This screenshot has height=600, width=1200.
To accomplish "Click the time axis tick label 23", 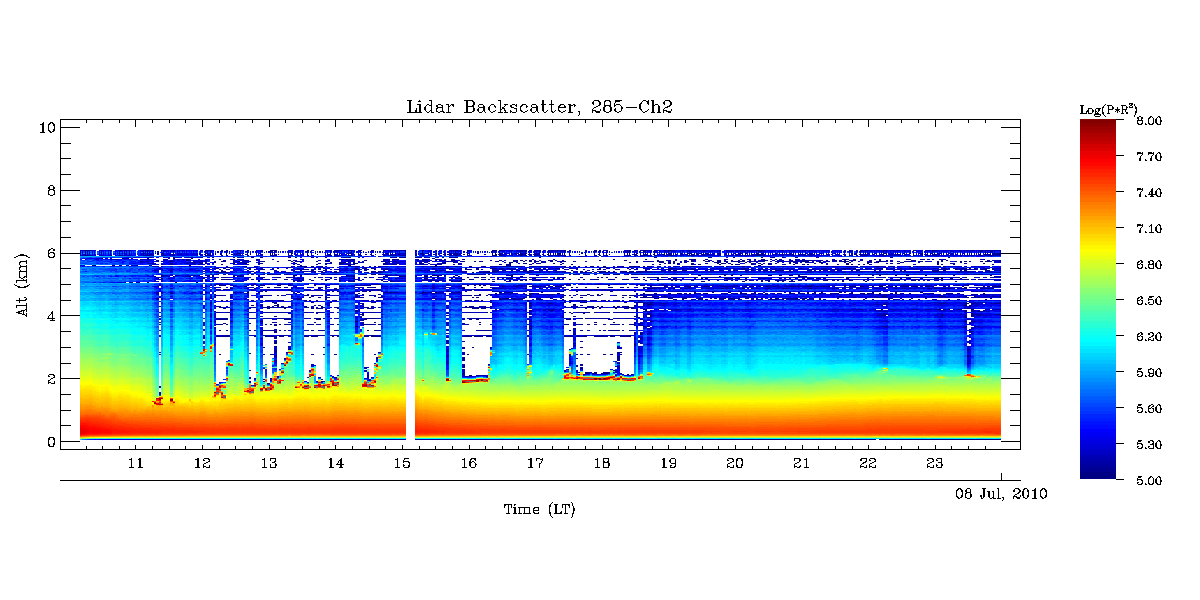I will tap(934, 464).
